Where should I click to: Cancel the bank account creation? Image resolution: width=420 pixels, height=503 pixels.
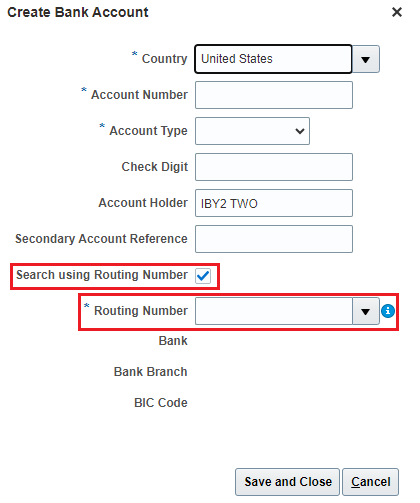370,482
